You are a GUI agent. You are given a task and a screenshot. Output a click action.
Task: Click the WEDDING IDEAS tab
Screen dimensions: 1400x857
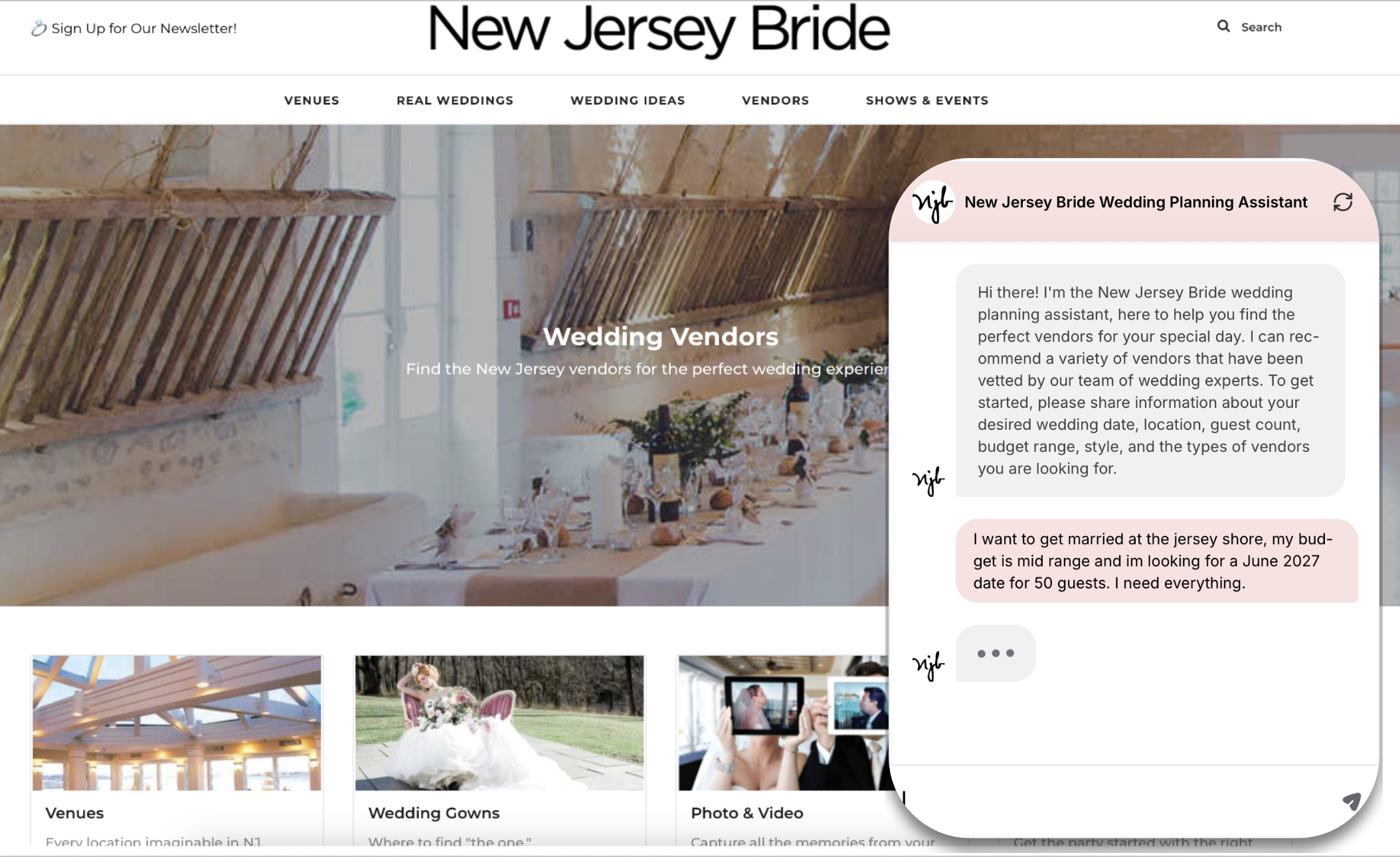click(x=627, y=100)
